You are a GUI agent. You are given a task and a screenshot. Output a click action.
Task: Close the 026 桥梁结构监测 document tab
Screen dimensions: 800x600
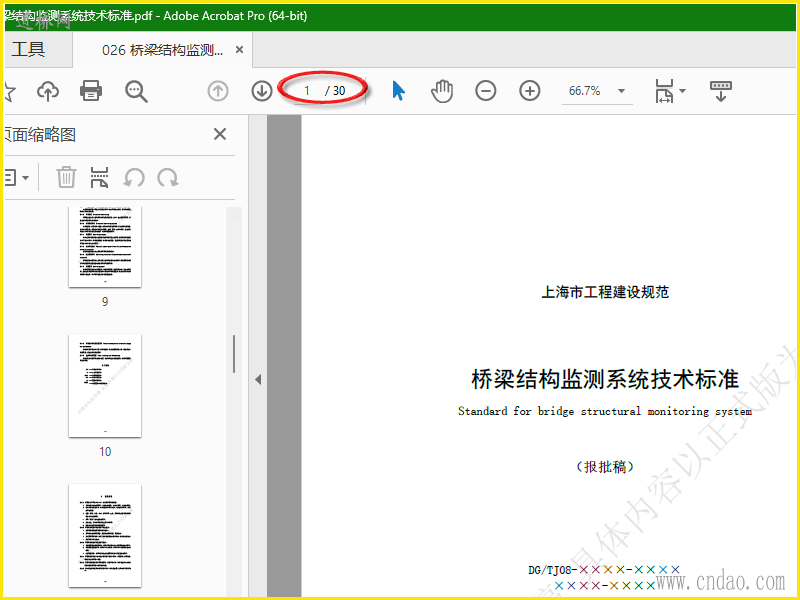(239, 49)
